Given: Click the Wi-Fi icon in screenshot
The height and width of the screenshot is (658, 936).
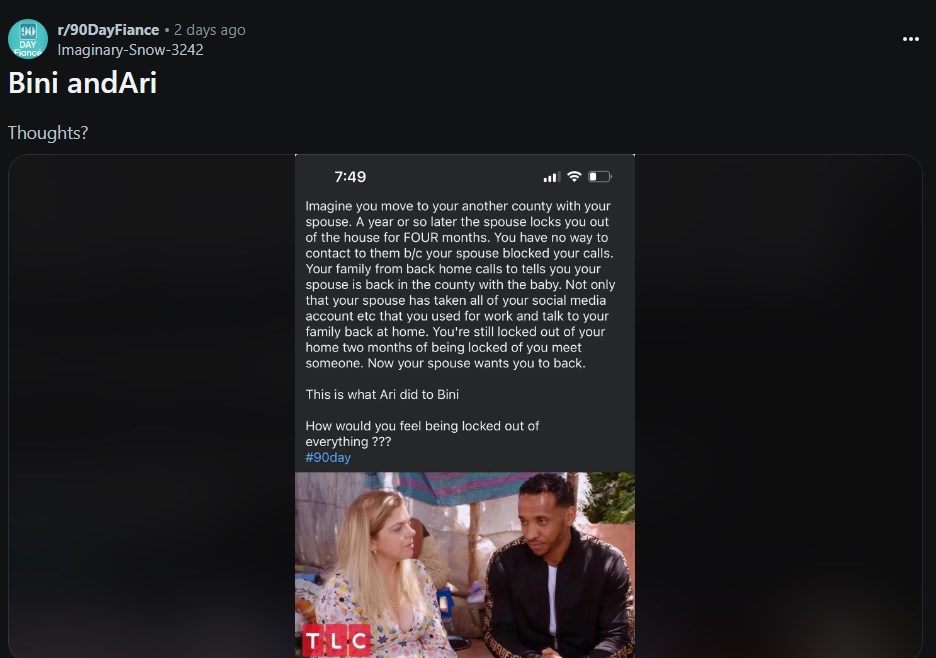Looking at the screenshot, I should (x=574, y=176).
